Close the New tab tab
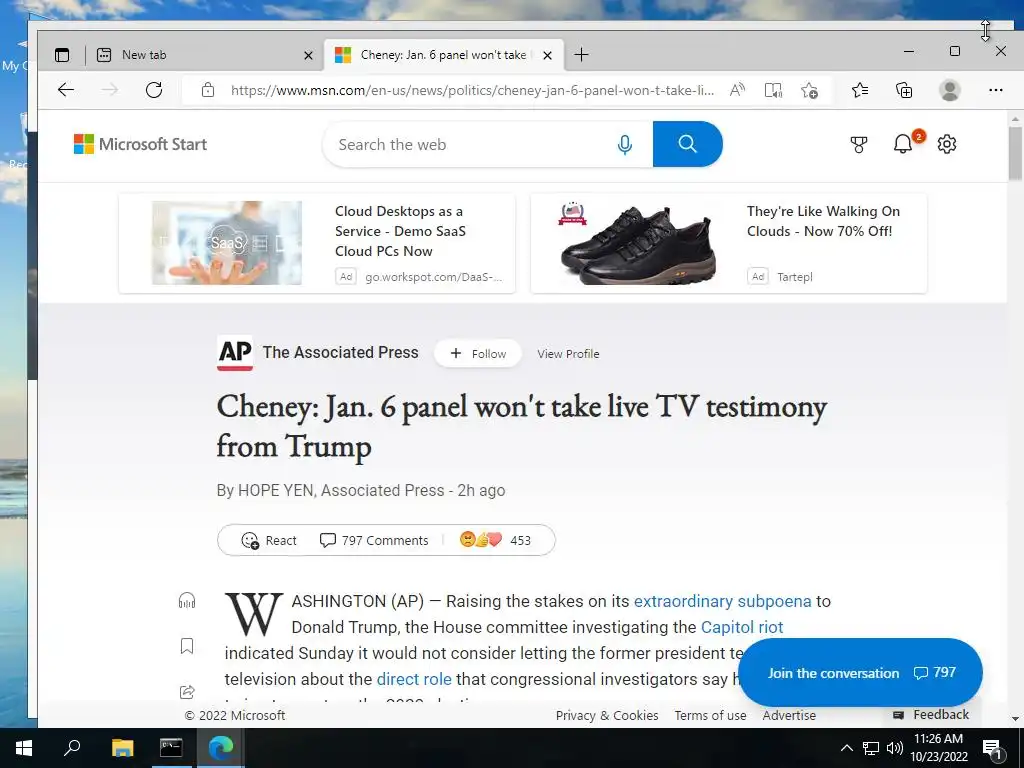The height and width of the screenshot is (768, 1024). [308, 56]
